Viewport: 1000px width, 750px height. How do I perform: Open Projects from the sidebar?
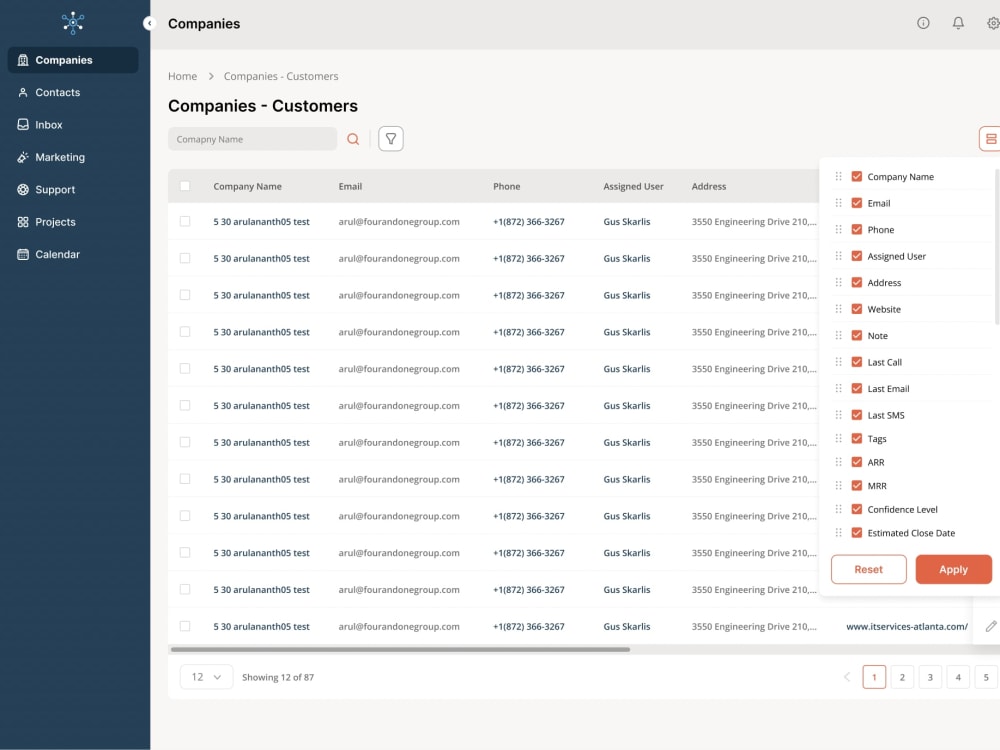pyautogui.click(x=55, y=221)
